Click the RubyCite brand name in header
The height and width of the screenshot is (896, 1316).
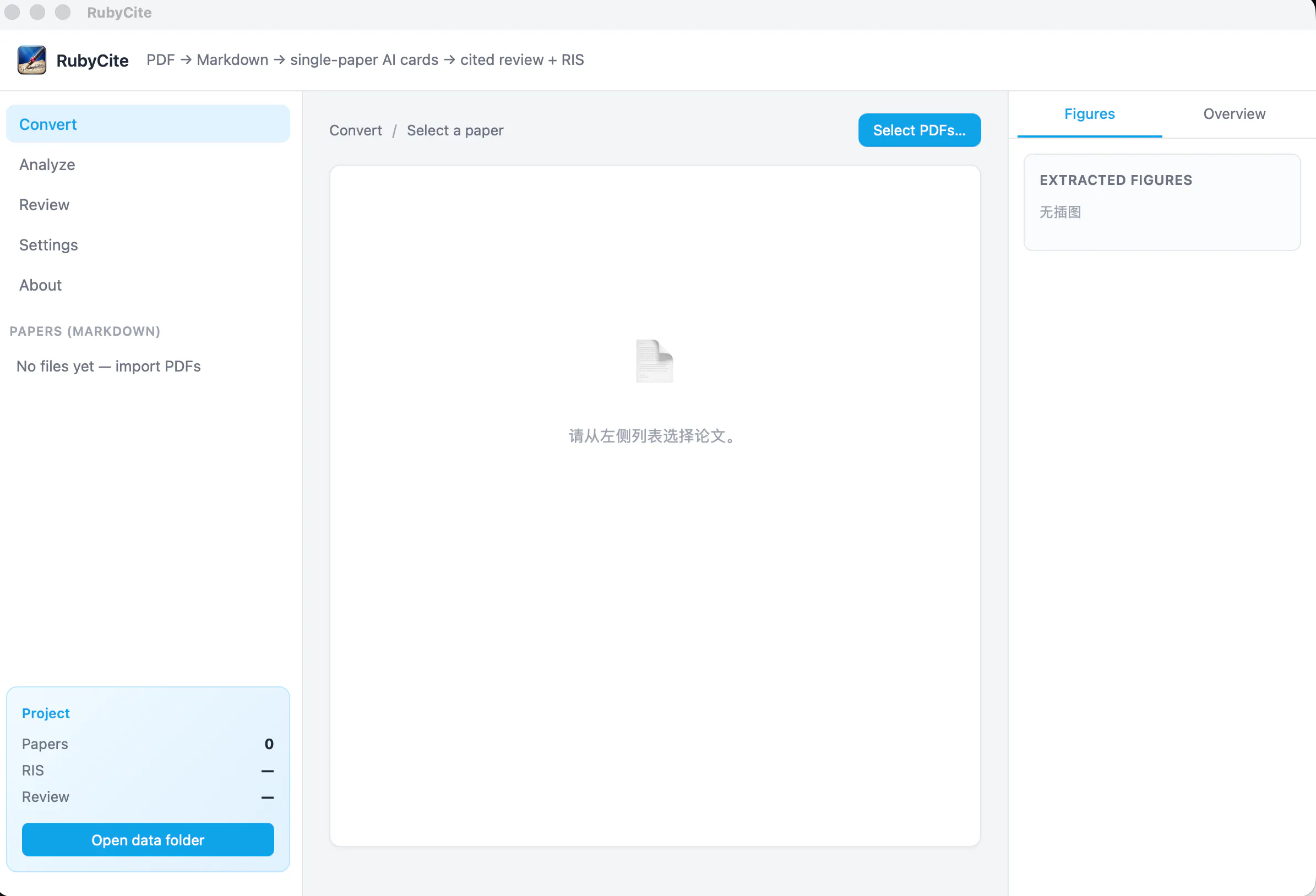pyautogui.click(x=93, y=61)
